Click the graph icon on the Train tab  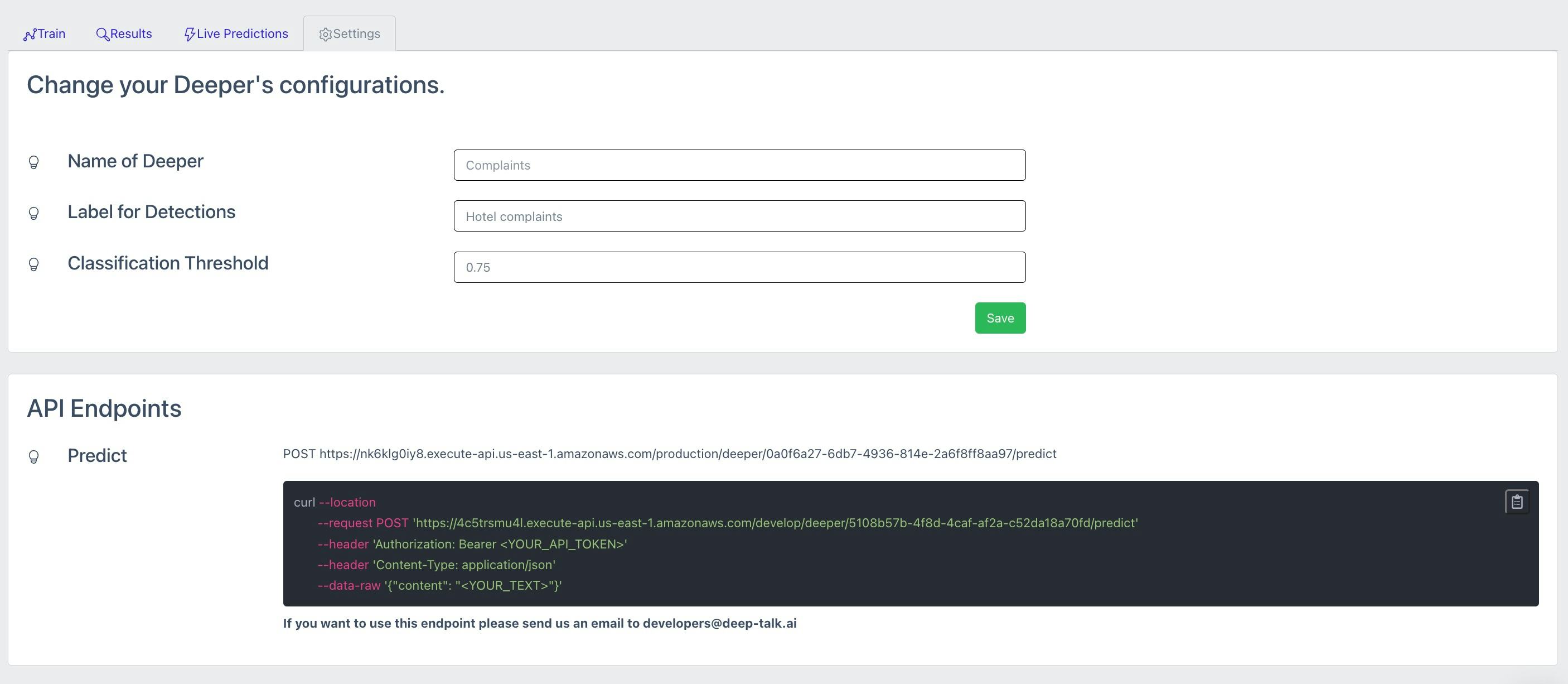(30, 35)
